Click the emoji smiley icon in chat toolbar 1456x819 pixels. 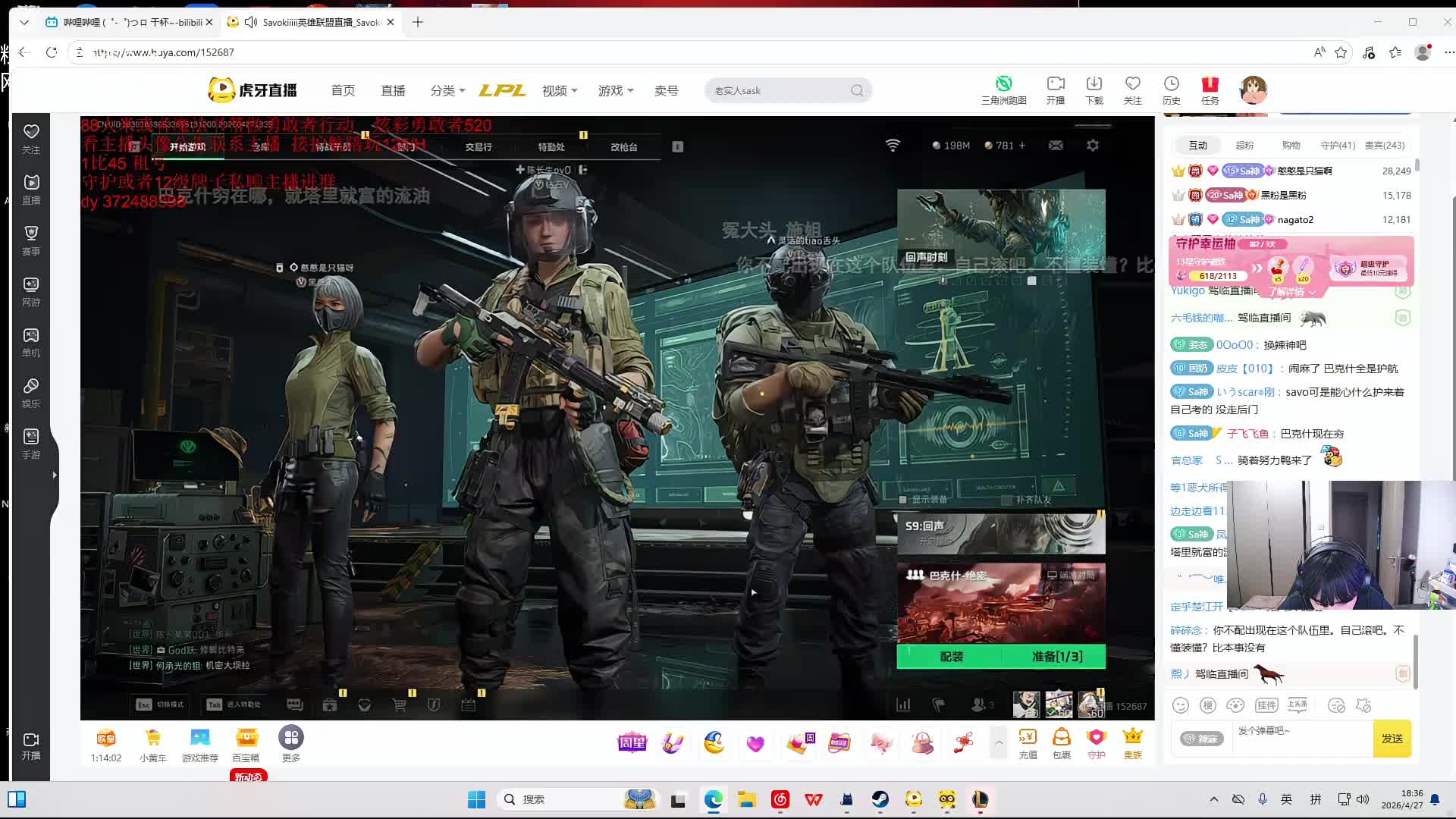pos(1180,705)
